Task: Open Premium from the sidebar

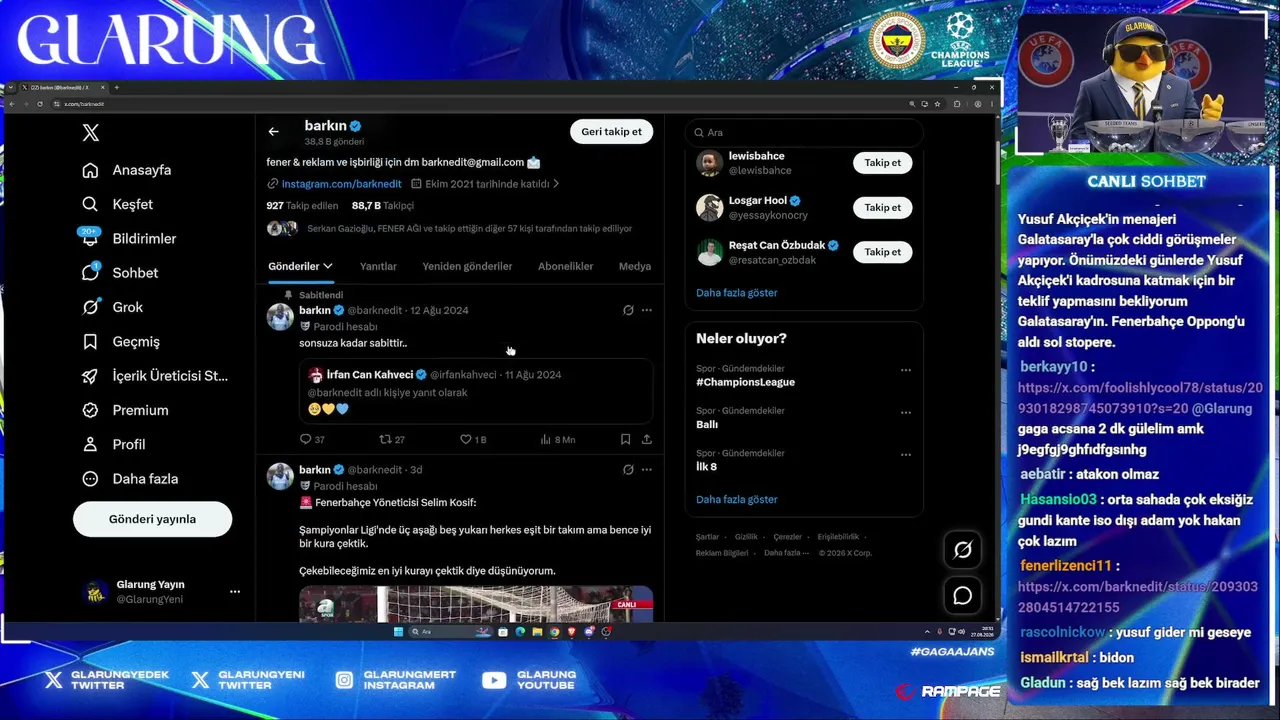Action: click(125, 410)
